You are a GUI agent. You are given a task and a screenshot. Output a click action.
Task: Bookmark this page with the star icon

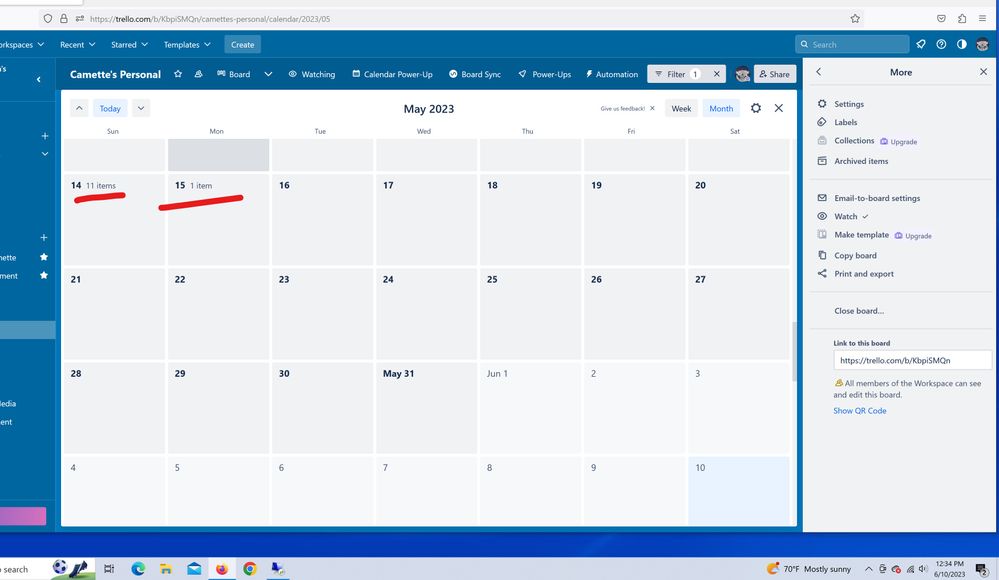pos(855,18)
